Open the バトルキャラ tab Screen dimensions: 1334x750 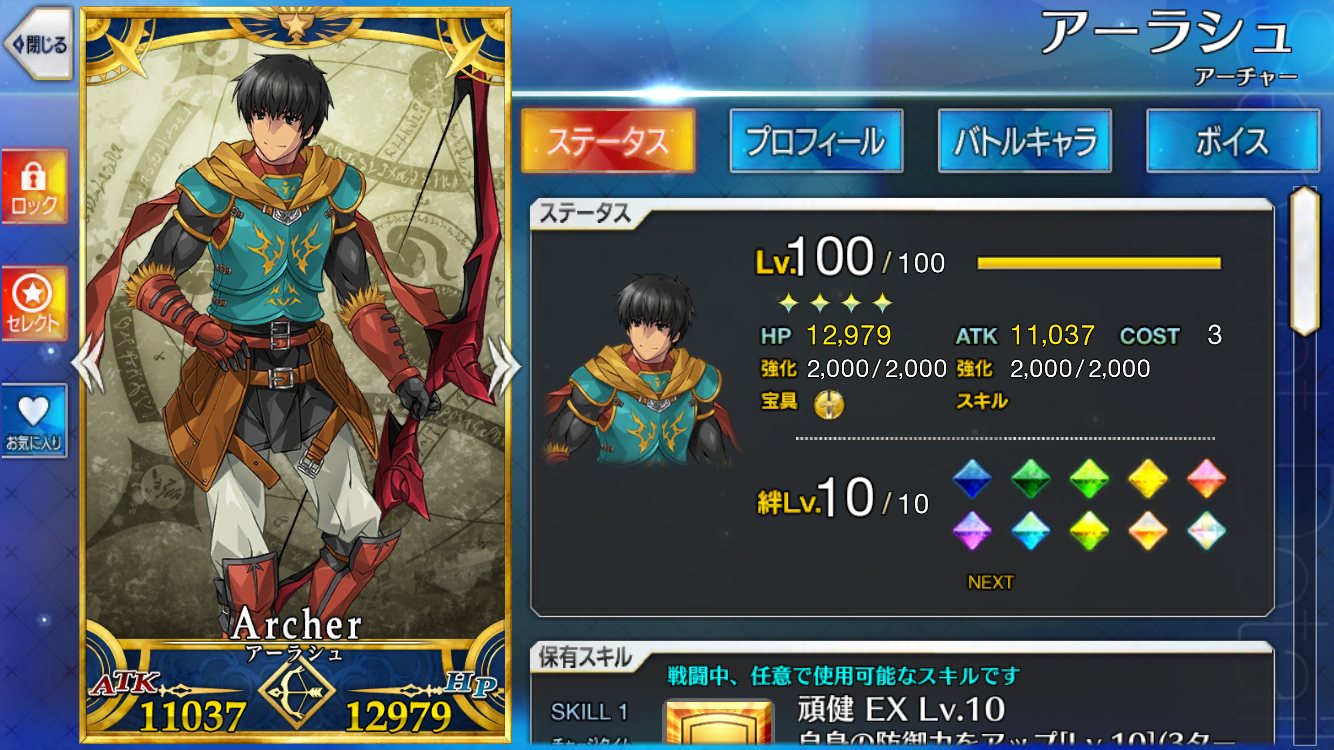pos(1025,141)
